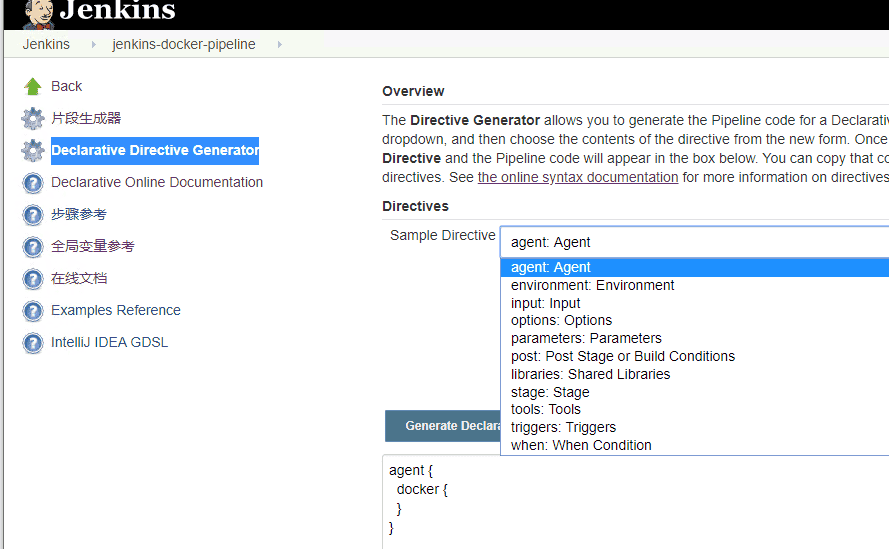Open the Jenkins breadcrumb link
889x549 pixels.
(x=46, y=45)
